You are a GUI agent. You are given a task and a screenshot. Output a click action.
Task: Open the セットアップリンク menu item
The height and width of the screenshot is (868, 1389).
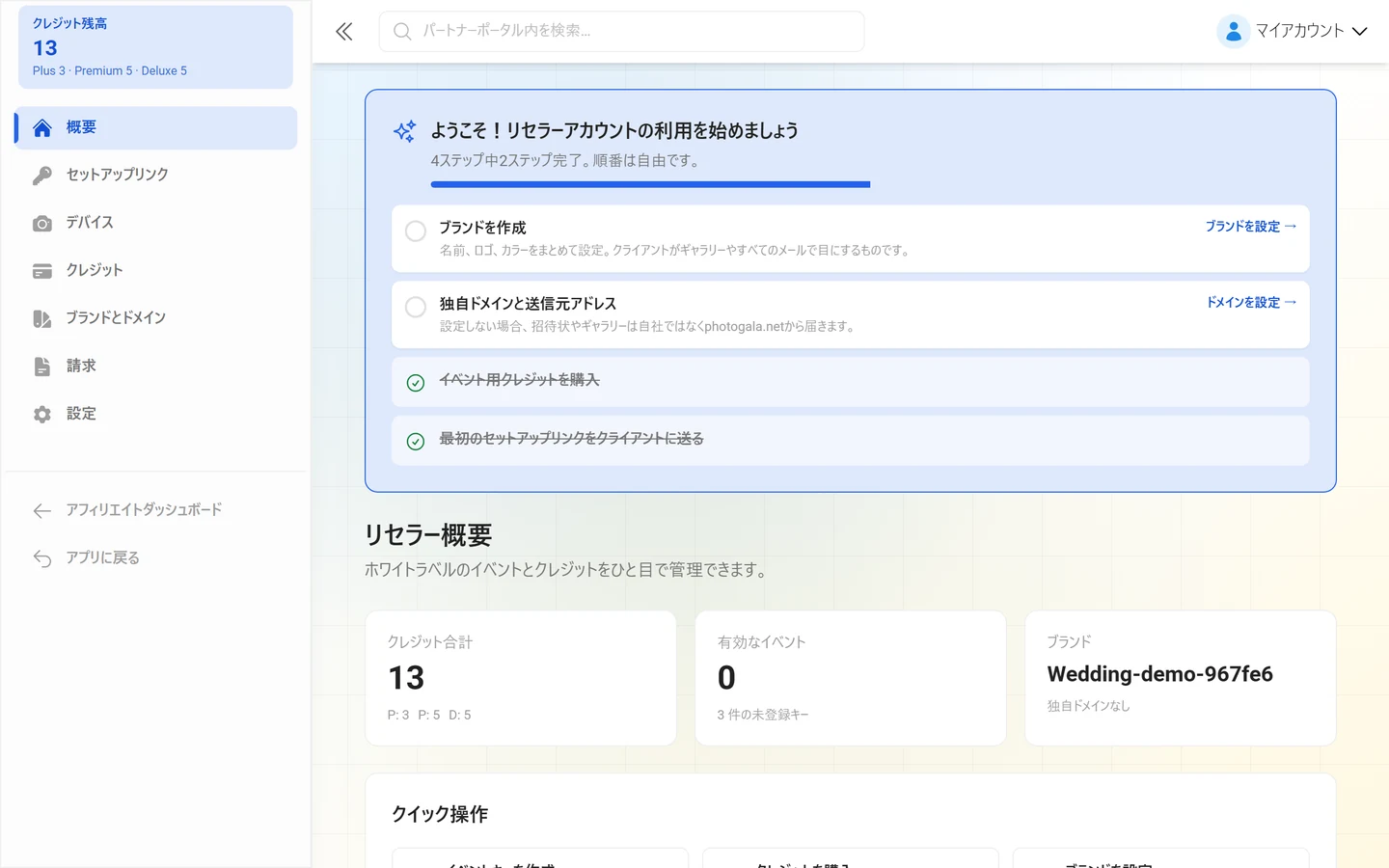(156, 176)
